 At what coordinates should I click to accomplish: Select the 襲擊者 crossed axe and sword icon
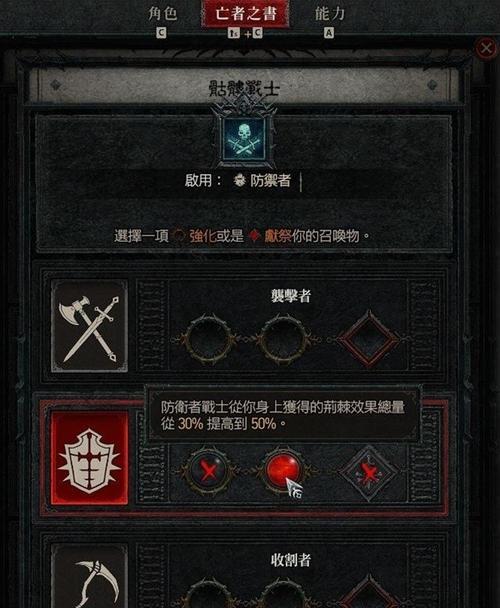coord(90,326)
